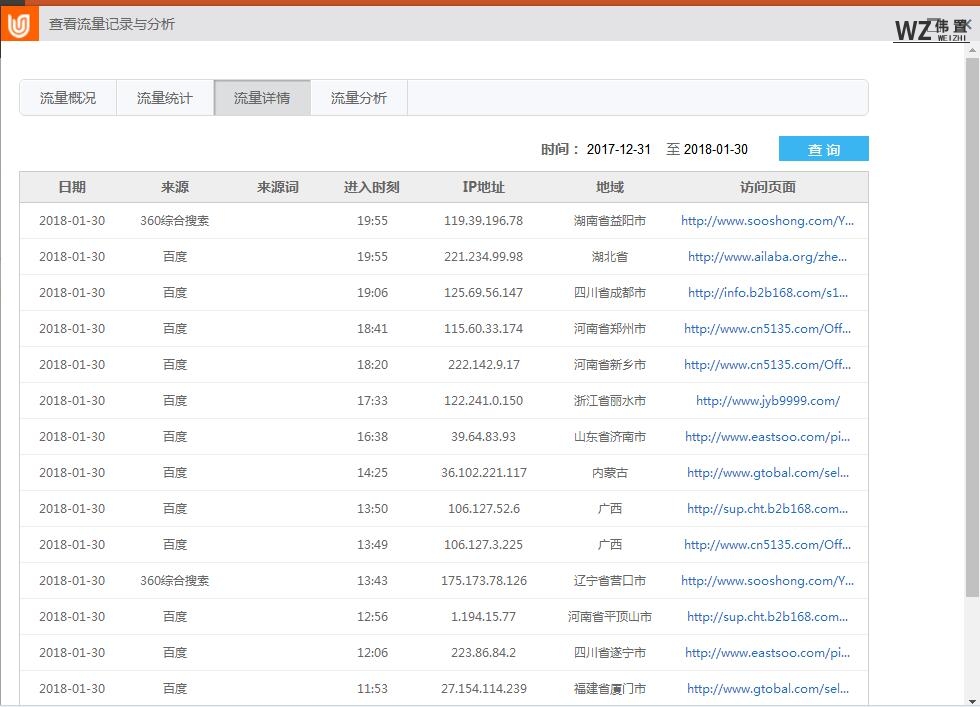This screenshot has width=980, height=707.
Task: Click the info.b2b168.com page link
Action: [767, 293]
